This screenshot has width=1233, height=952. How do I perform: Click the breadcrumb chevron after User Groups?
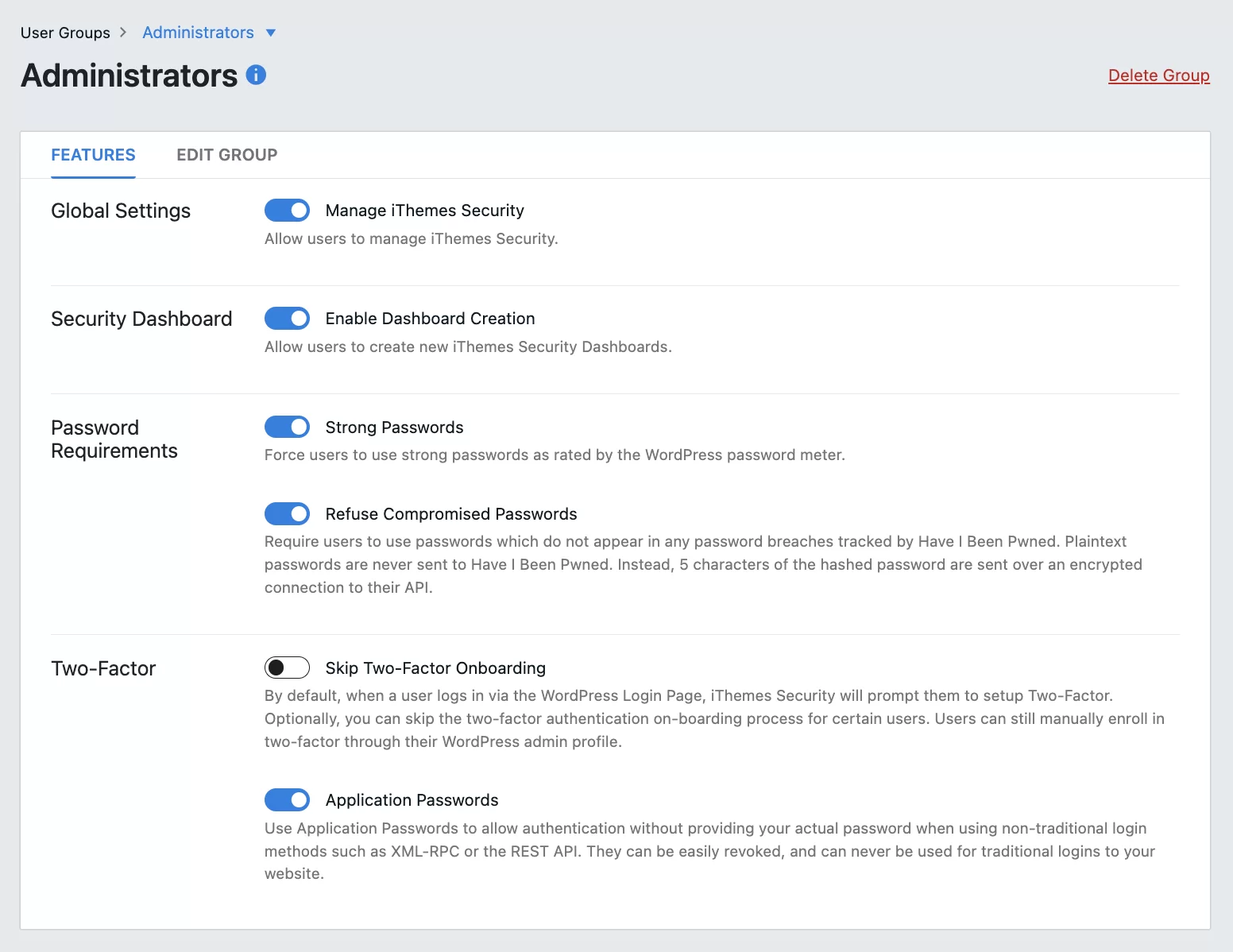[123, 33]
